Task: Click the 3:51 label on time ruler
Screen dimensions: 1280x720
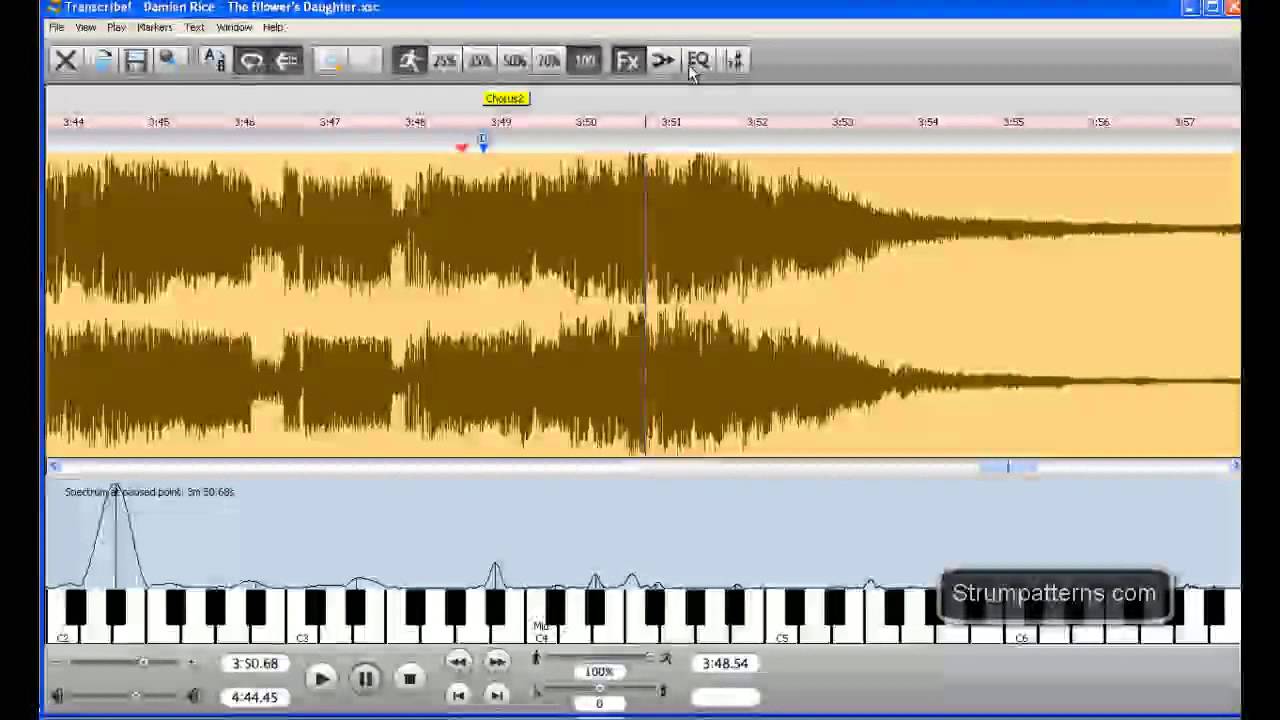Action: (x=671, y=122)
